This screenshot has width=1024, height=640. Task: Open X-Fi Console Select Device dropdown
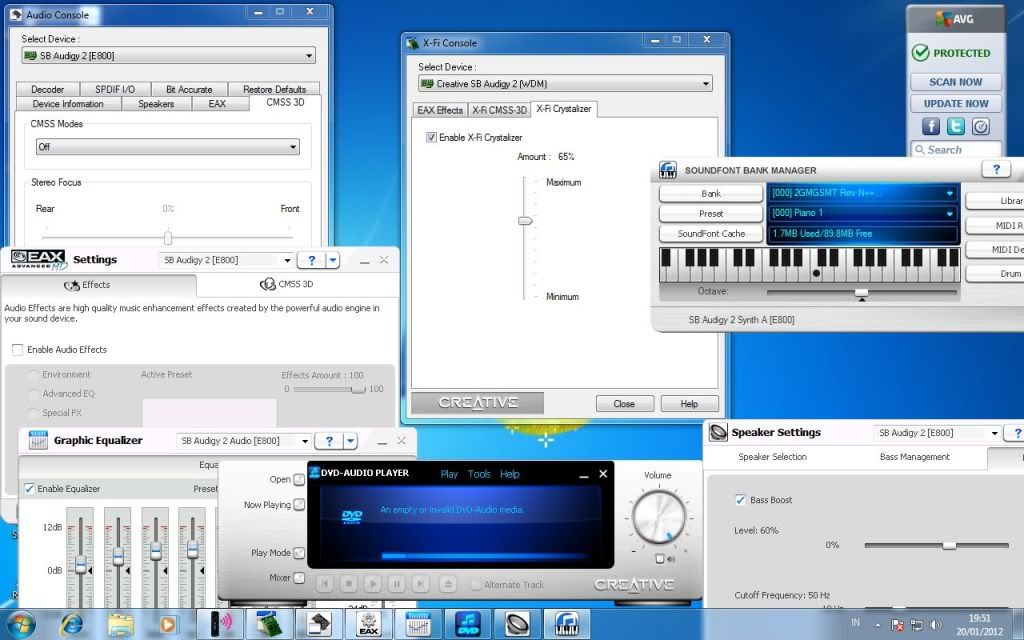click(x=565, y=84)
